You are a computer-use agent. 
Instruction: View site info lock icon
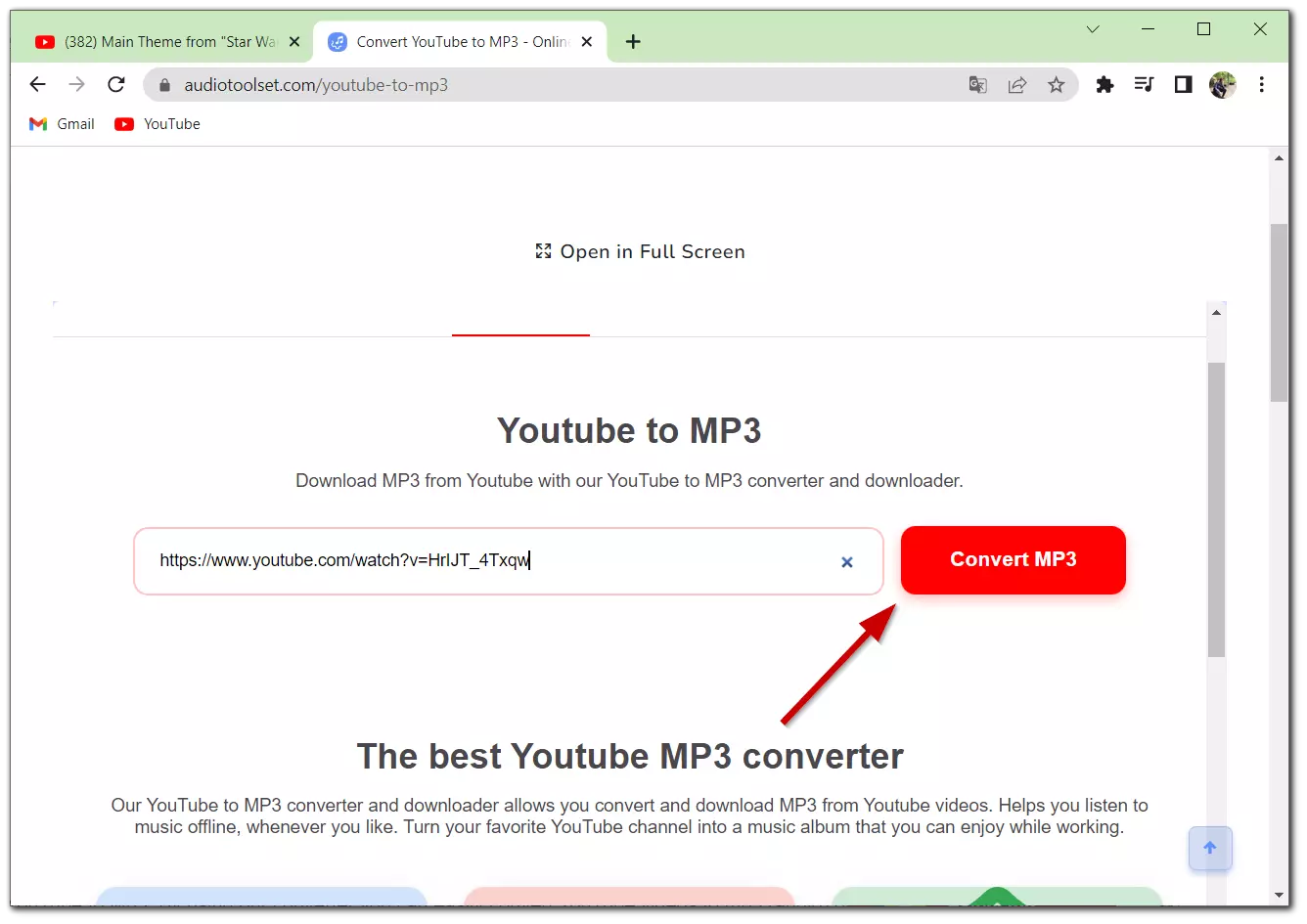click(x=164, y=85)
